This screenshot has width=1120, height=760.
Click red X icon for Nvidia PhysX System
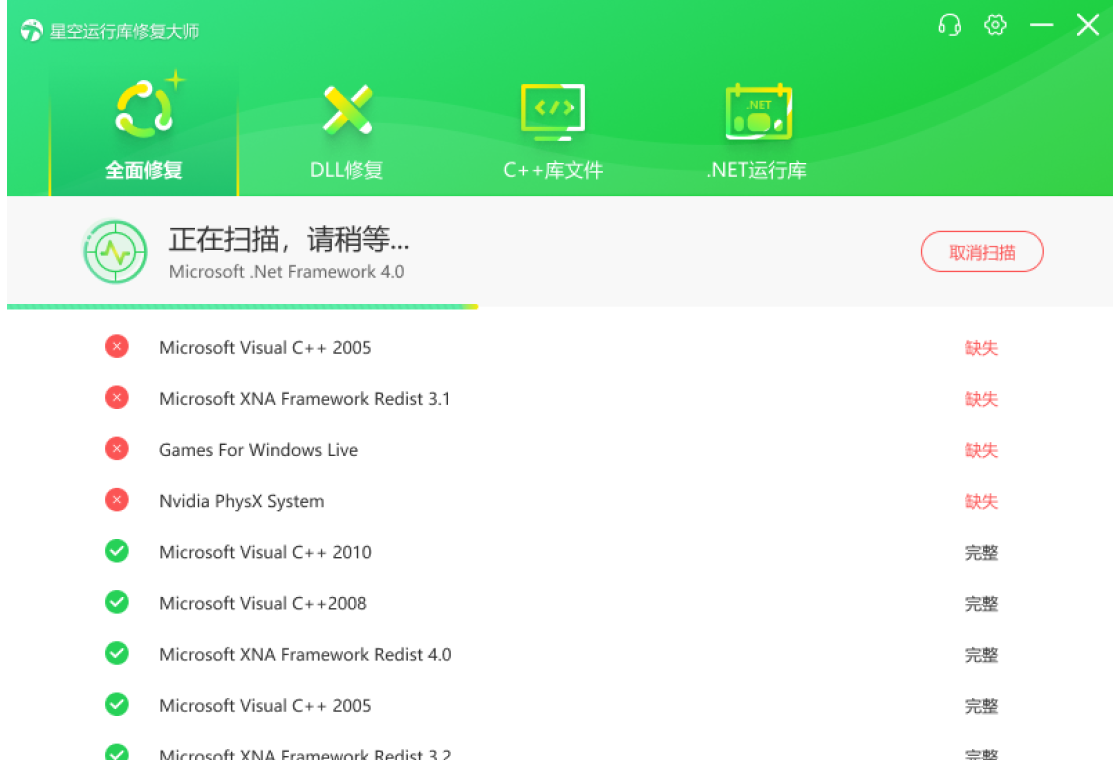[116, 499]
